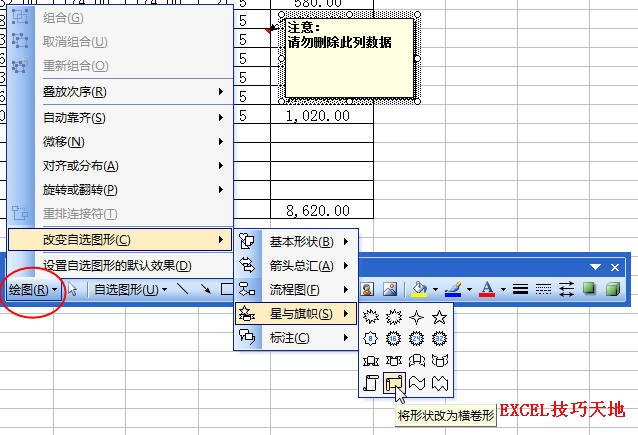The height and width of the screenshot is (435, 638).
Task: Toggle the shadow style button
Action: 589,289
